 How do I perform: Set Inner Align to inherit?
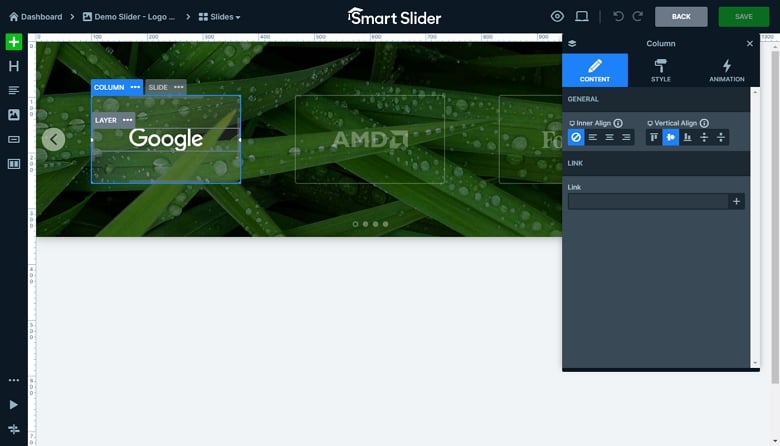point(576,137)
